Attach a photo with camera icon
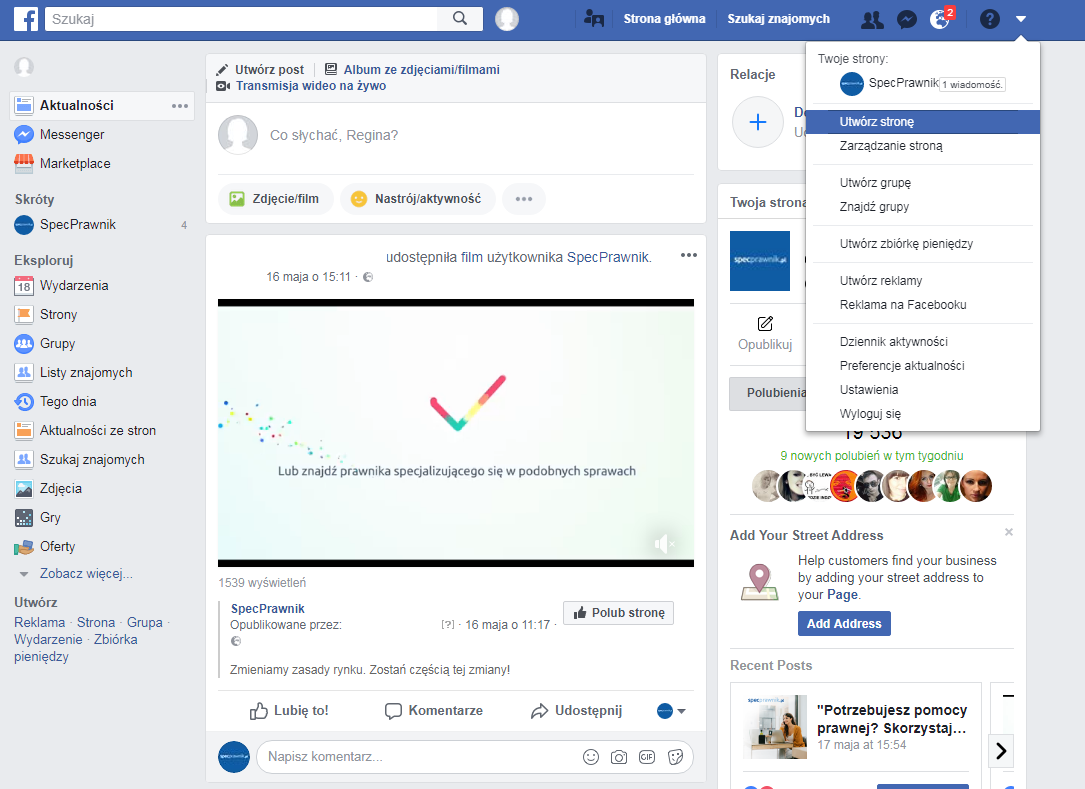This screenshot has width=1085, height=789. point(619,757)
